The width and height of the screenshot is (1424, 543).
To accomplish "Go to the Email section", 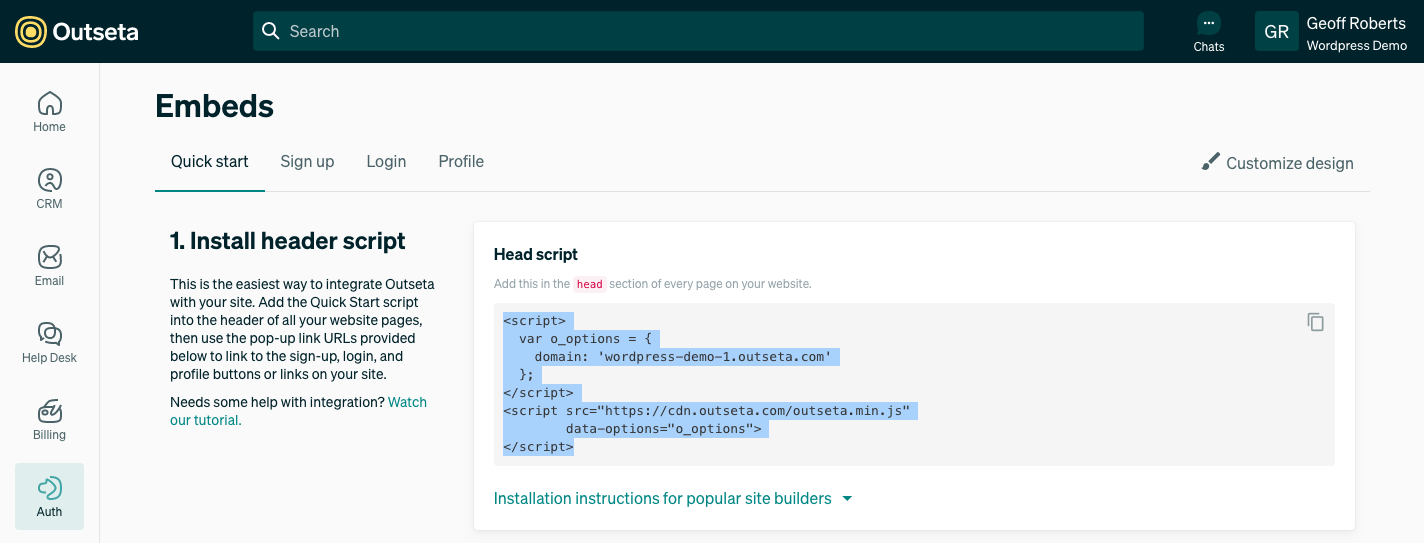I will pyautogui.click(x=49, y=265).
